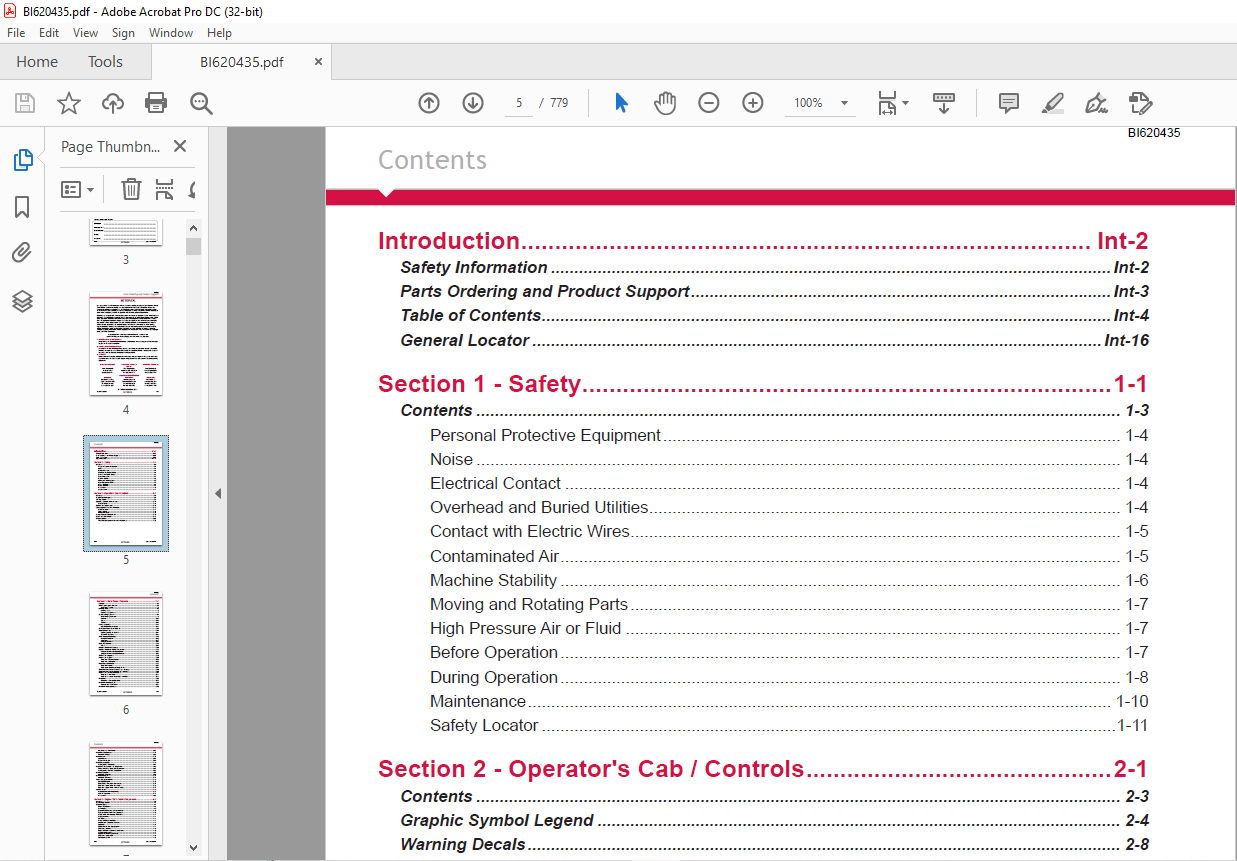1237x861 pixels.
Task: Delete selected page with trash icon
Action: [x=131, y=189]
